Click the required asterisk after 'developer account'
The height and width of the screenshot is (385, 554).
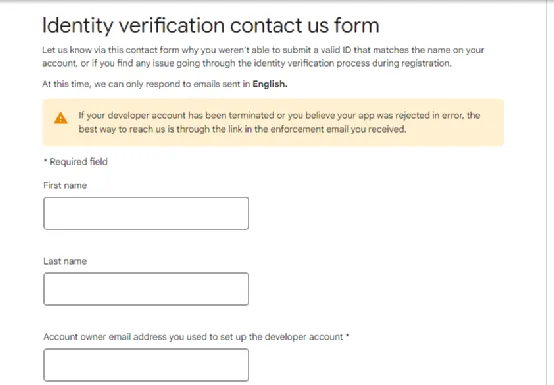pos(348,336)
